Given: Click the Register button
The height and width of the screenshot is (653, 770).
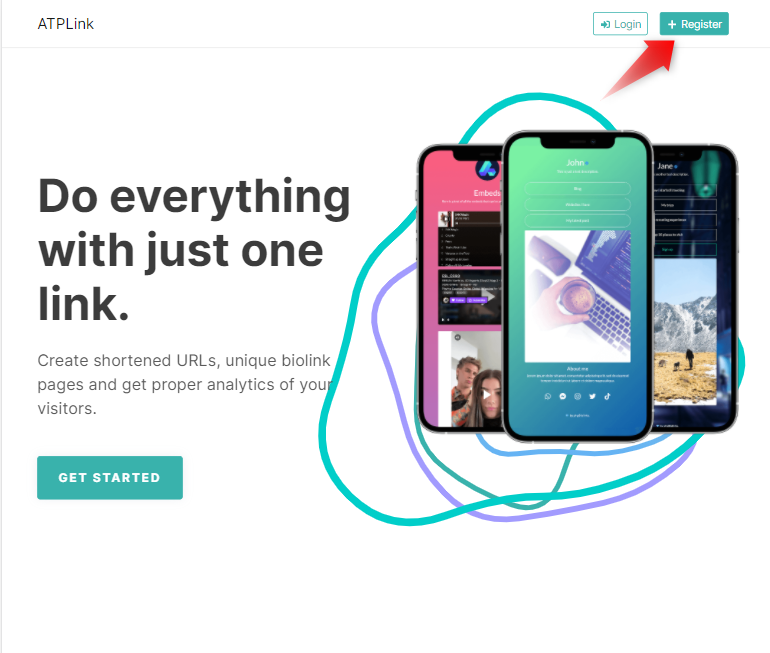Looking at the screenshot, I should coord(694,24).
